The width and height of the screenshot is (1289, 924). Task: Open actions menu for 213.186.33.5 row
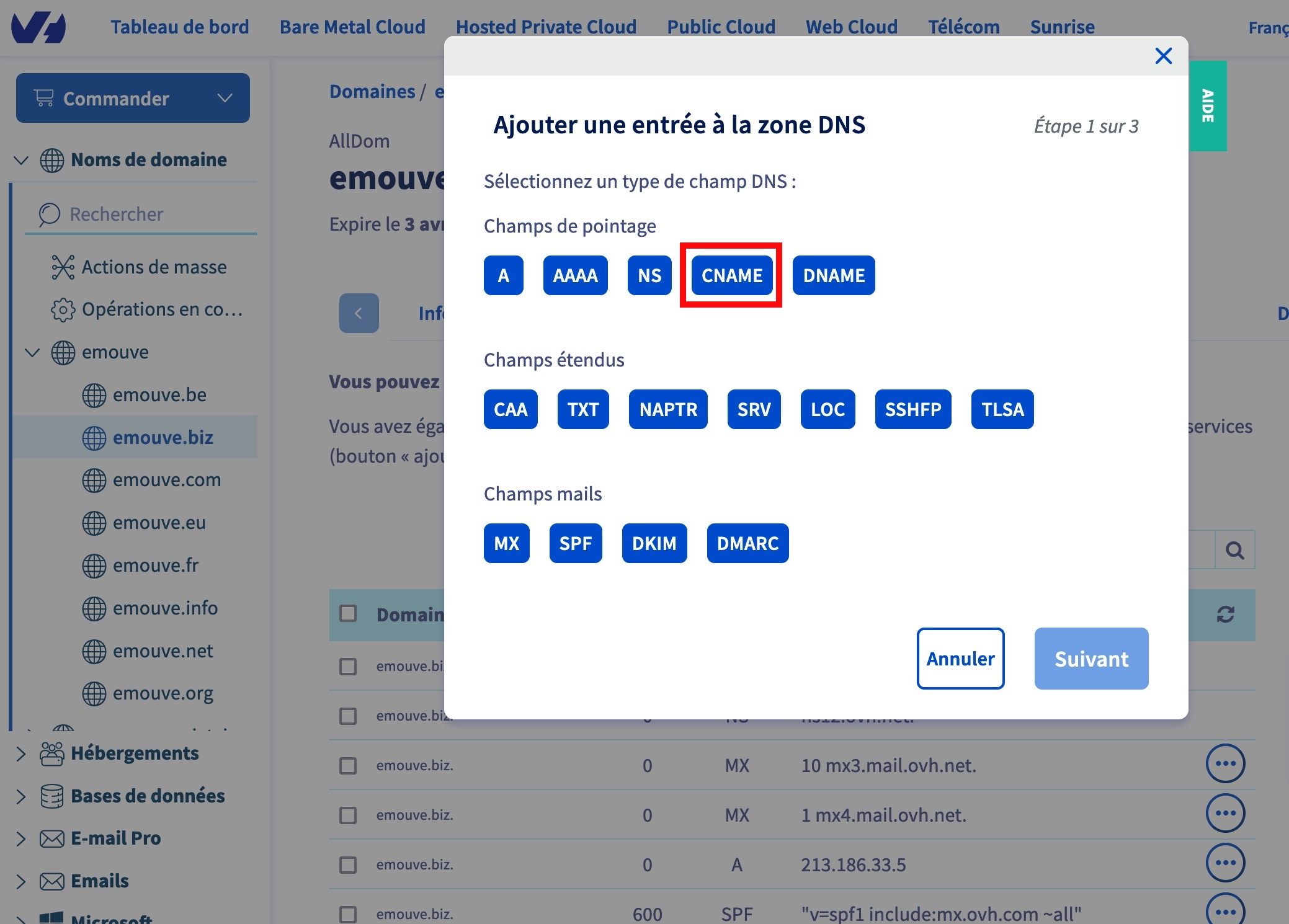tap(1225, 863)
